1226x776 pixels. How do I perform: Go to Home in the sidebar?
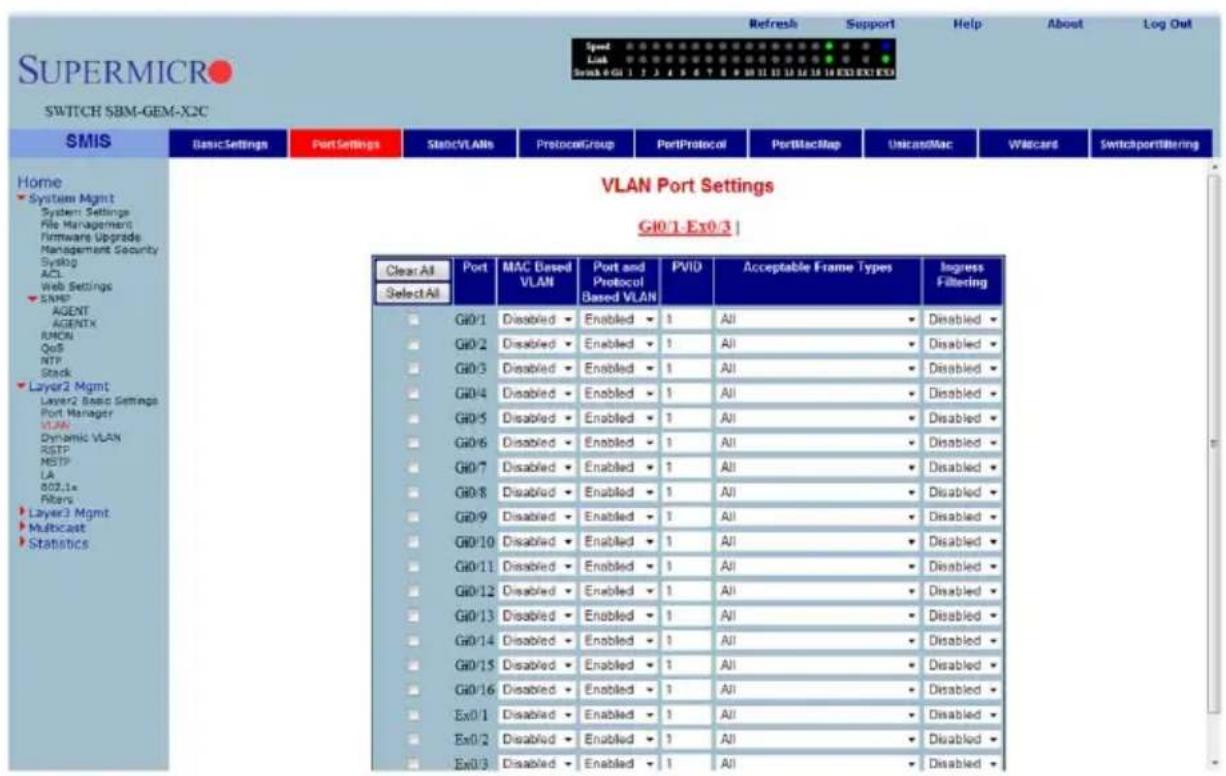pos(39,183)
